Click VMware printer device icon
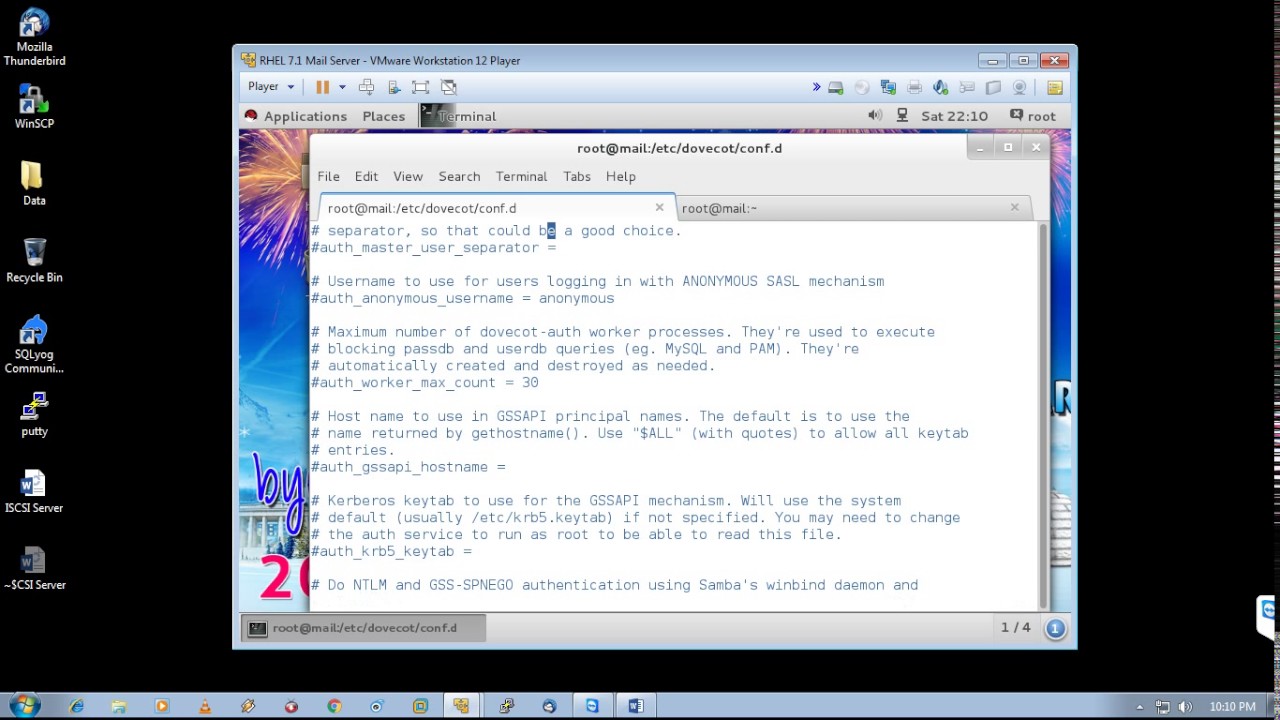The width and height of the screenshot is (1280, 720). point(914,87)
